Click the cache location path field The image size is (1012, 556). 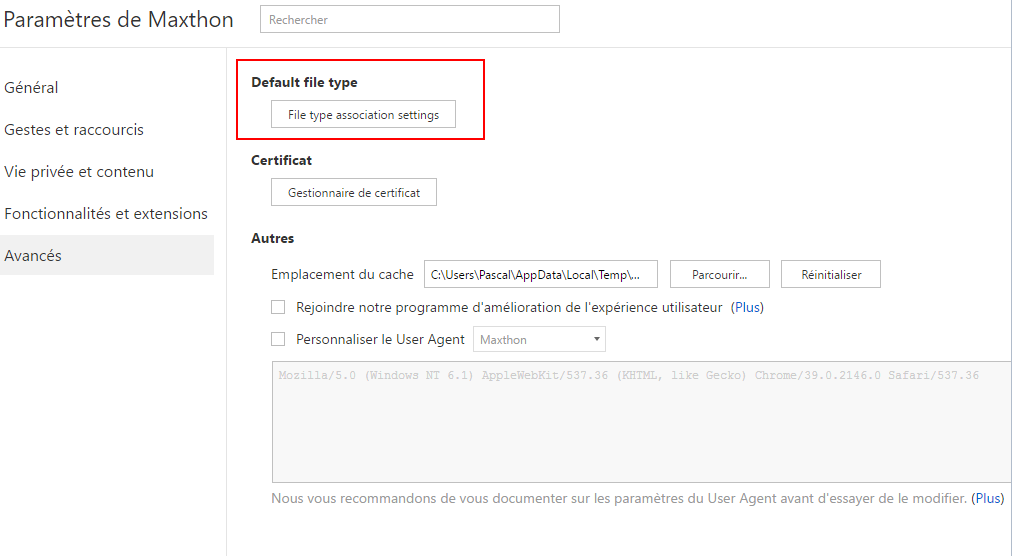click(x=541, y=274)
